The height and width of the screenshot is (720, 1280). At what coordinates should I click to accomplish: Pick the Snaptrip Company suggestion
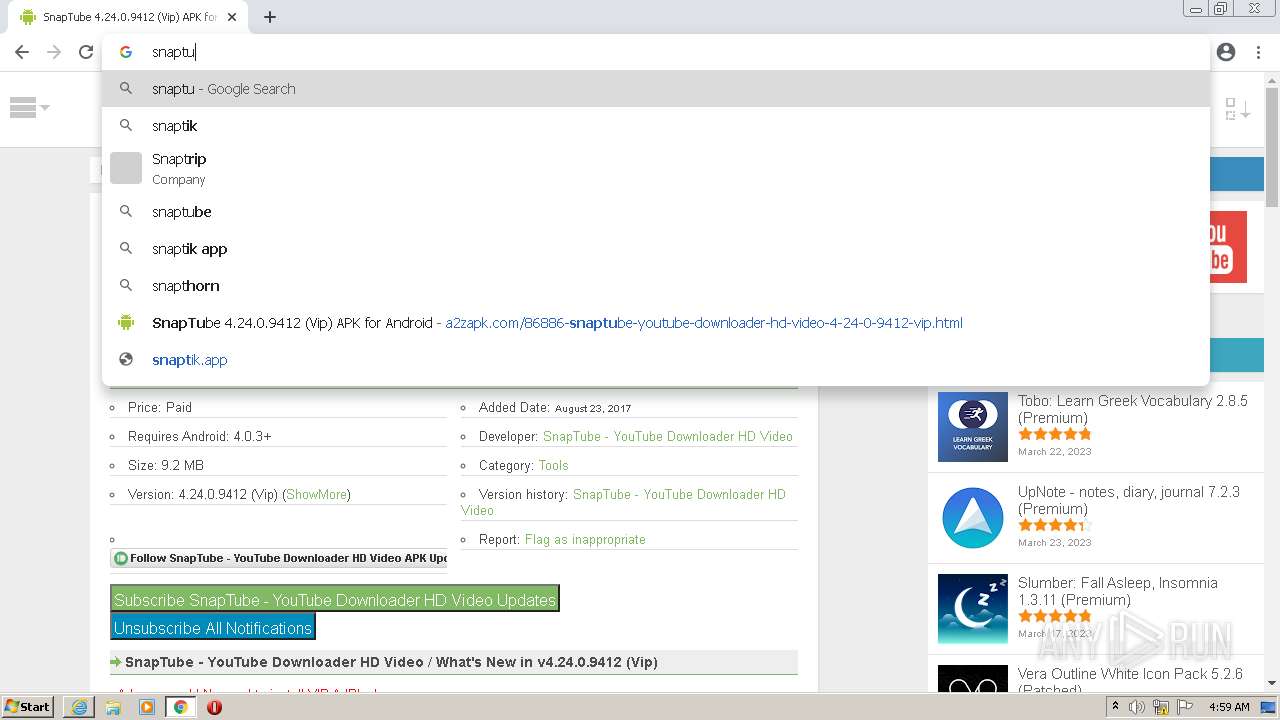656,169
